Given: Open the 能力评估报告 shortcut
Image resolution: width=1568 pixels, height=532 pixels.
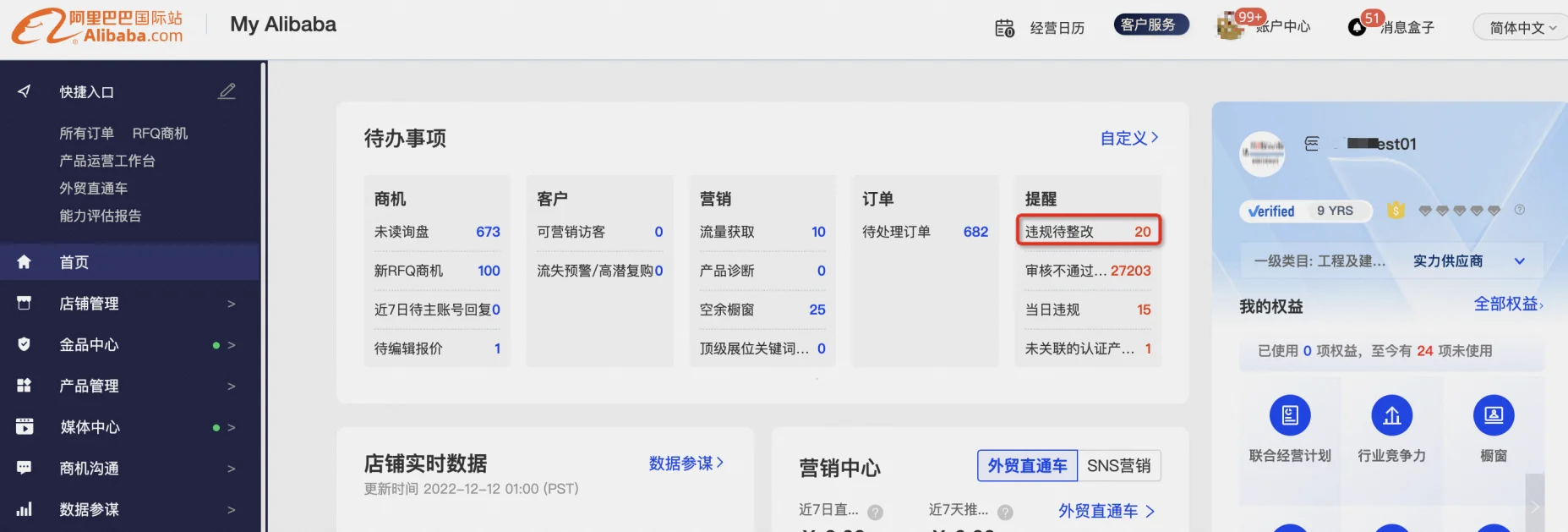Looking at the screenshot, I should 100,216.
